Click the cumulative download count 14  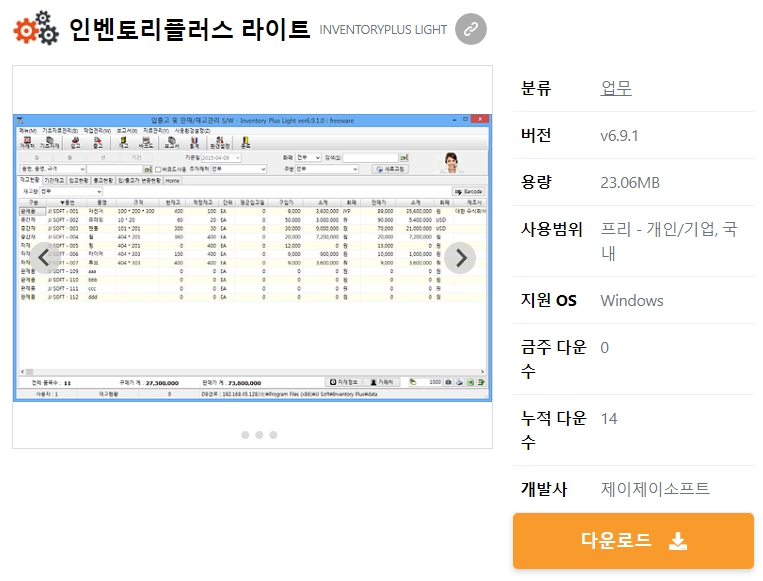pos(609,418)
